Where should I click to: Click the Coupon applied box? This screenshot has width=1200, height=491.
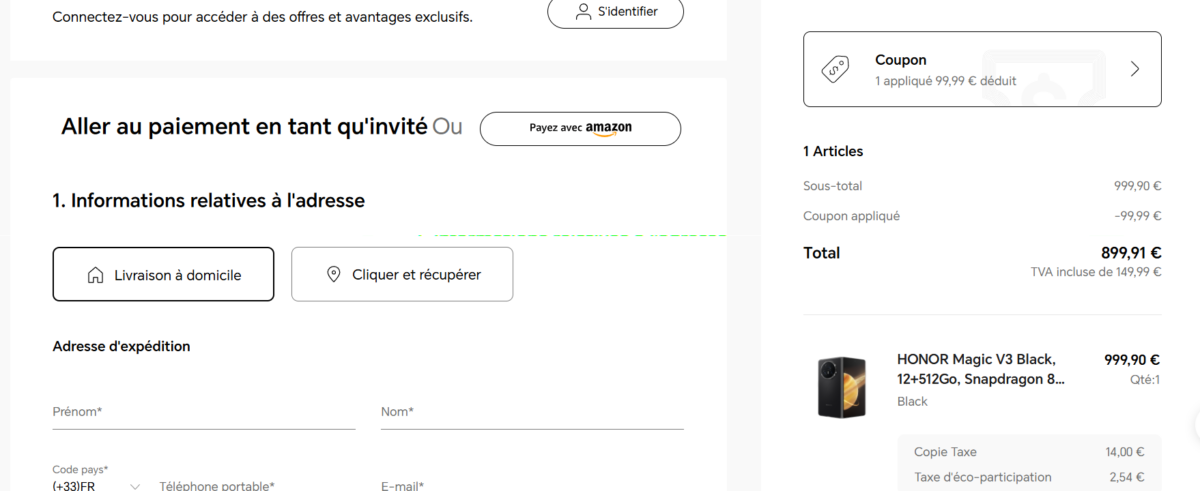[982, 69]
